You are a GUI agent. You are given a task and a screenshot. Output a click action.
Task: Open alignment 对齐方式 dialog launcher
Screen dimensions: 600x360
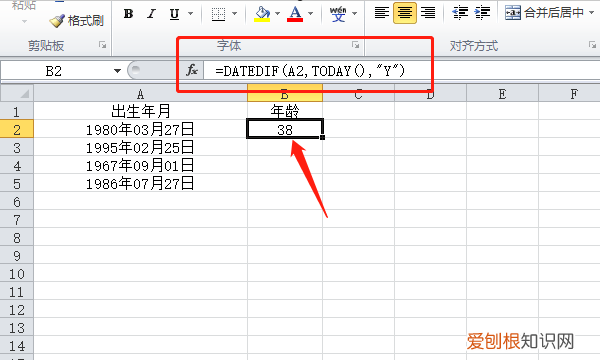(x=592, y=45)
